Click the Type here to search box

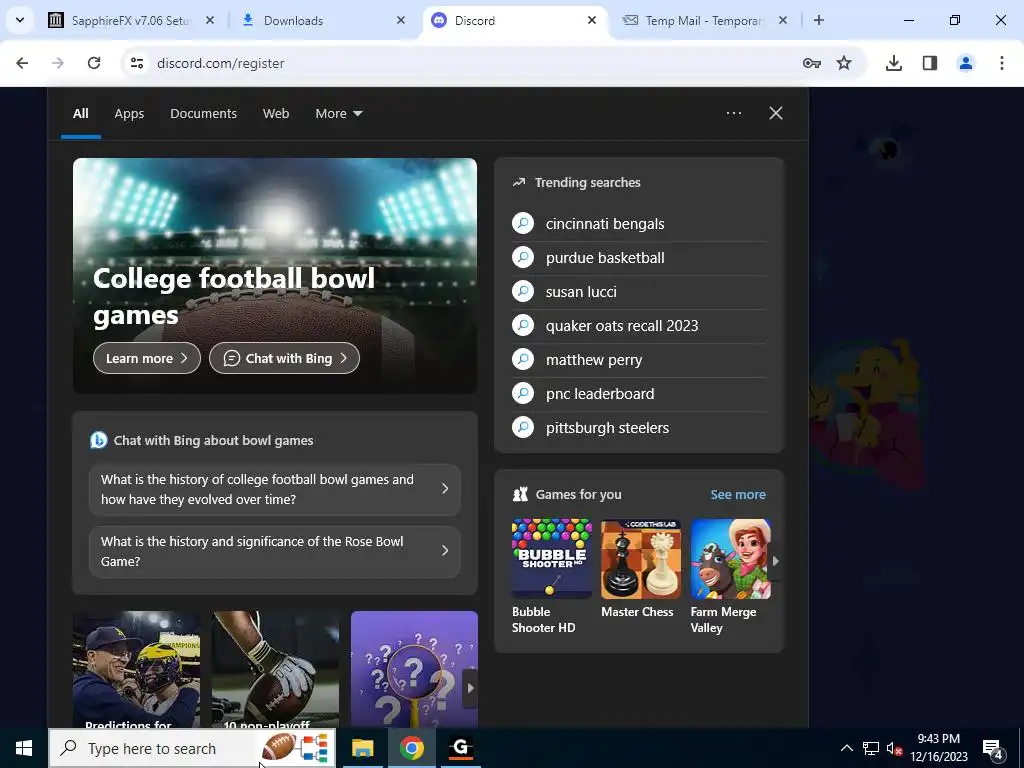coord(192,748)
